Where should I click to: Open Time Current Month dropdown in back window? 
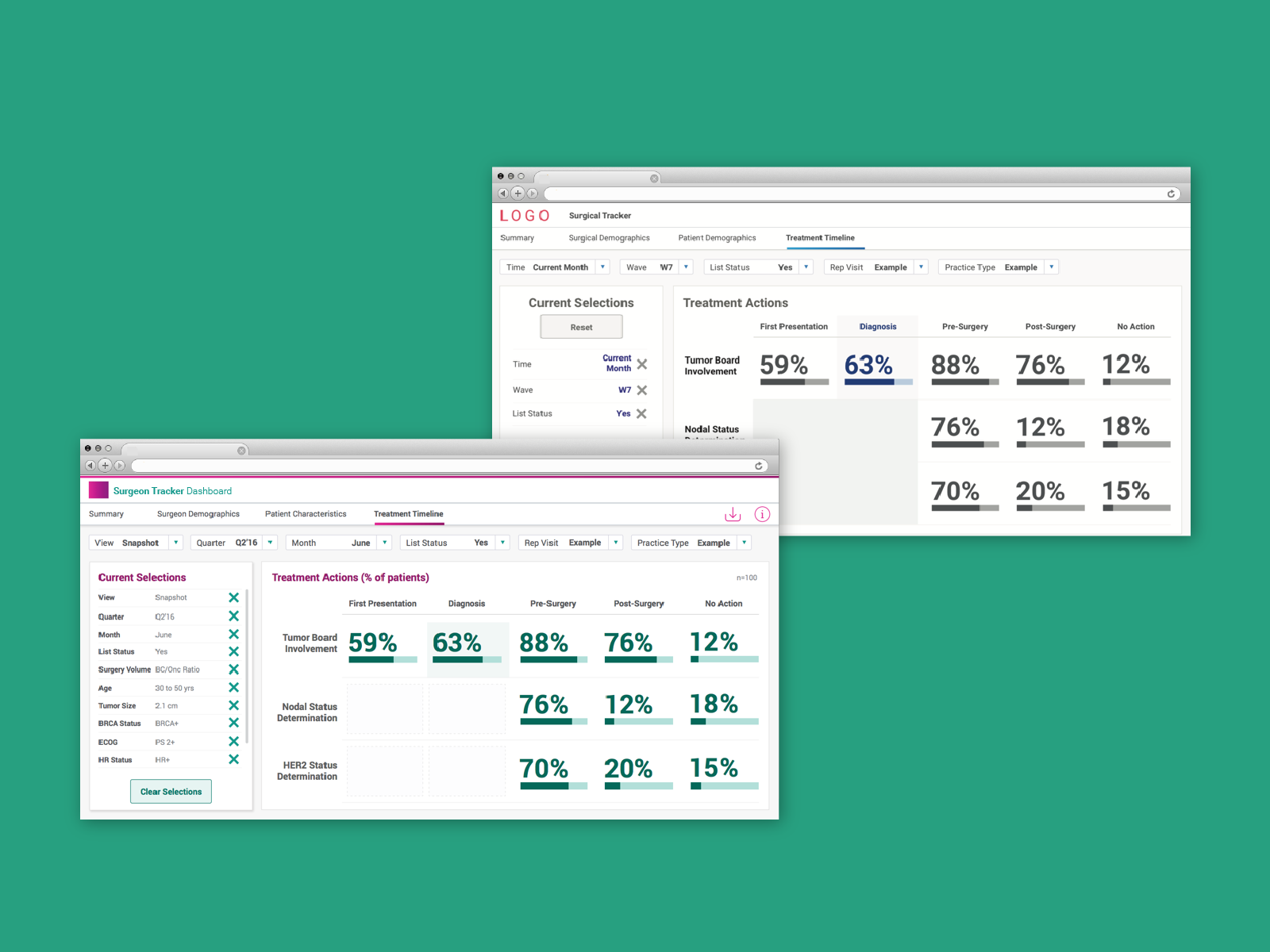[602, 267]
